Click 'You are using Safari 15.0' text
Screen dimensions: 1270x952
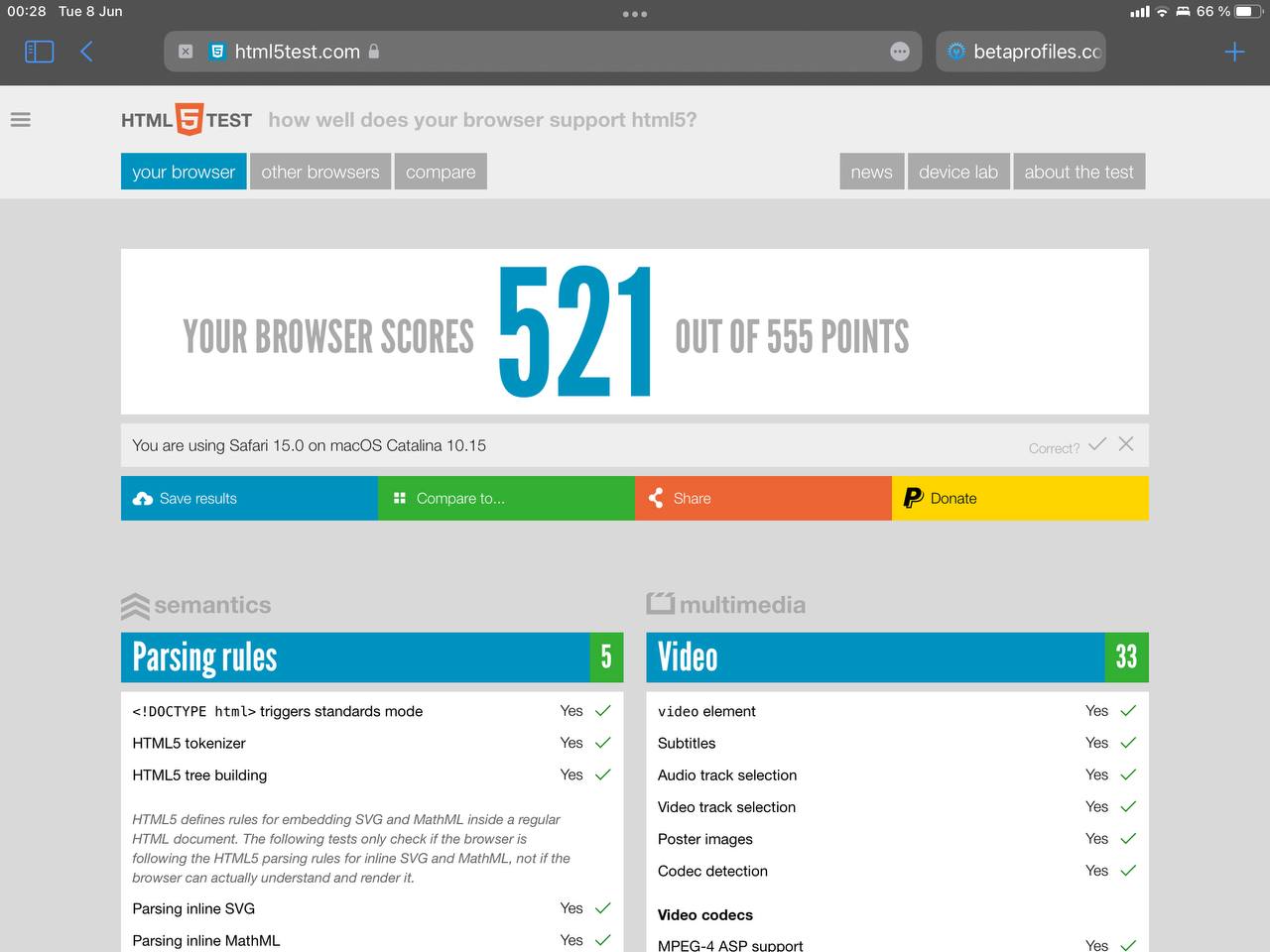click(310, 445)
